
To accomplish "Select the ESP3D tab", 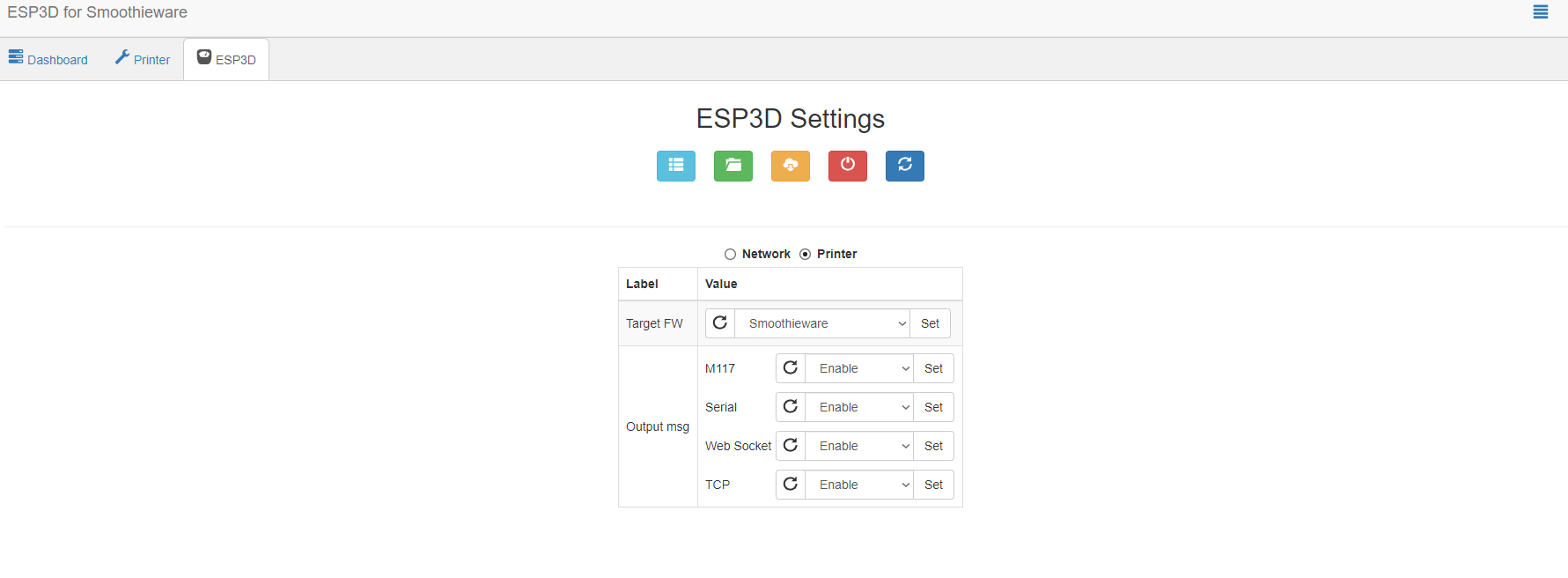I will pos(226,59).
